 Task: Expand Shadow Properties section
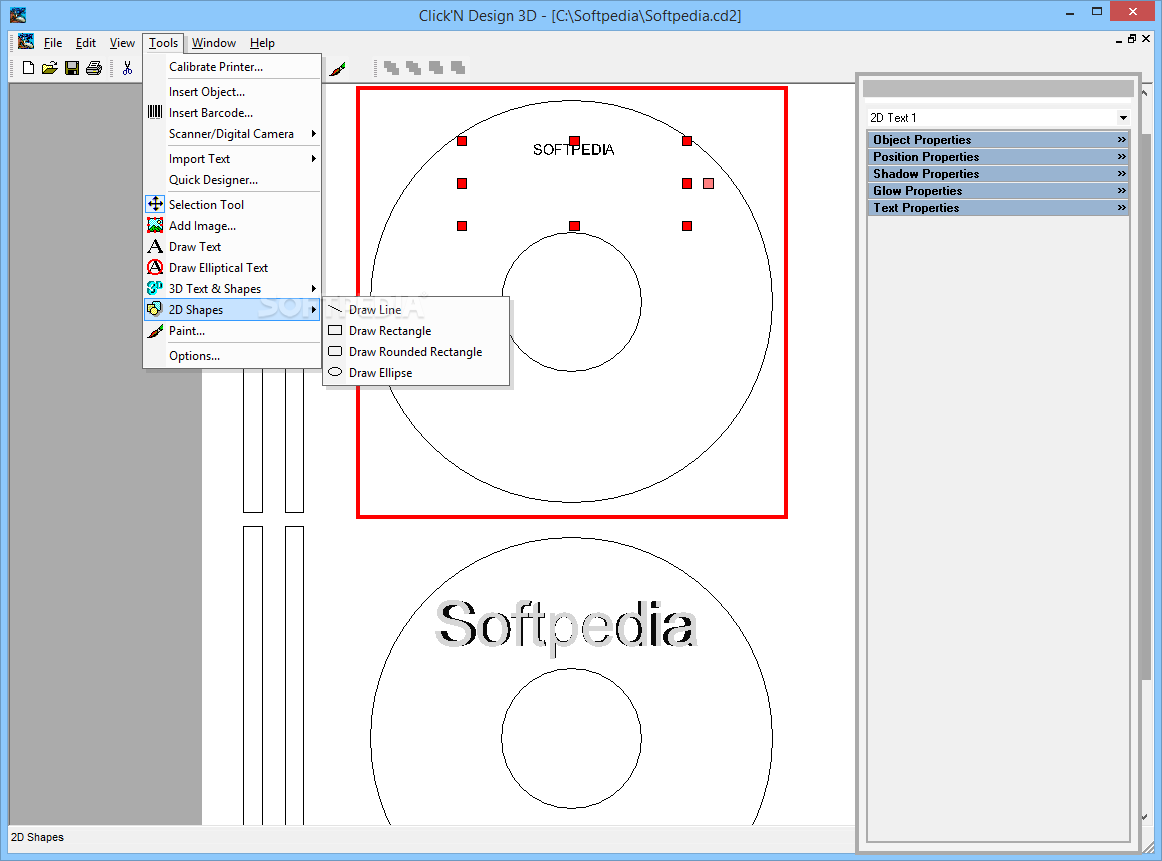point(998,173)
